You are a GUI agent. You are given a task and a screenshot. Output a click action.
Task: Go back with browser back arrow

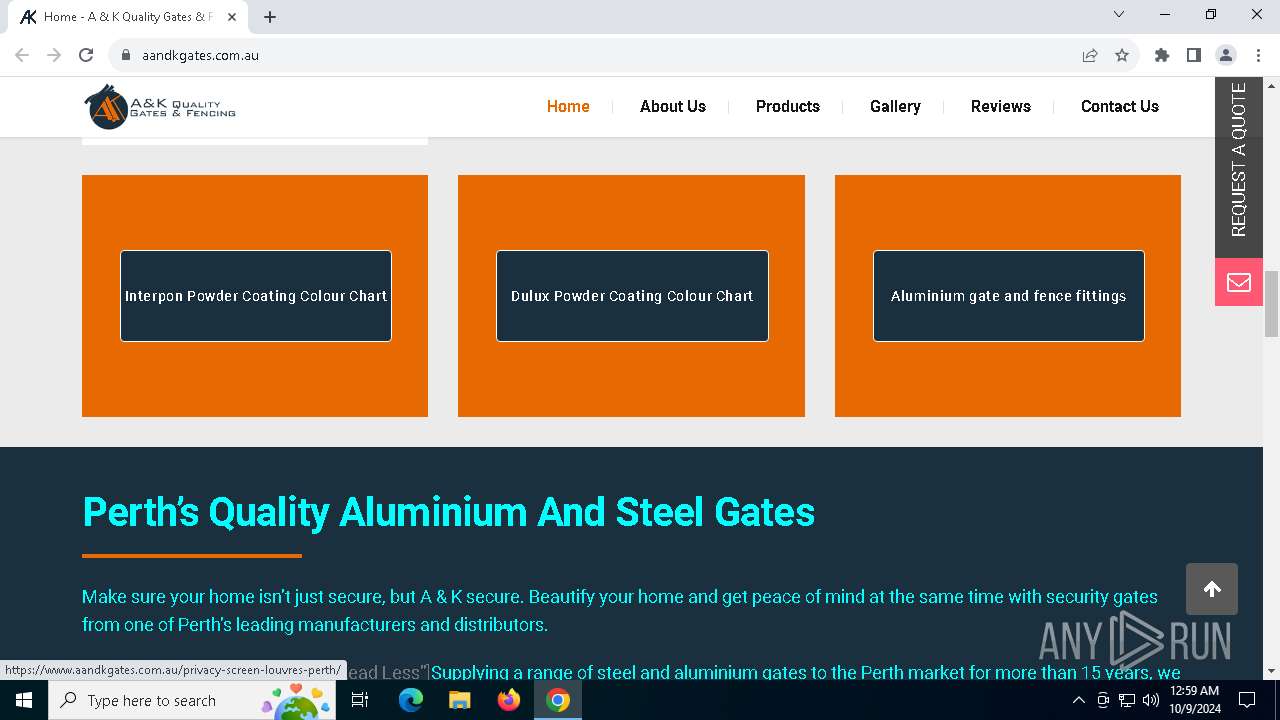coord(22,55)
